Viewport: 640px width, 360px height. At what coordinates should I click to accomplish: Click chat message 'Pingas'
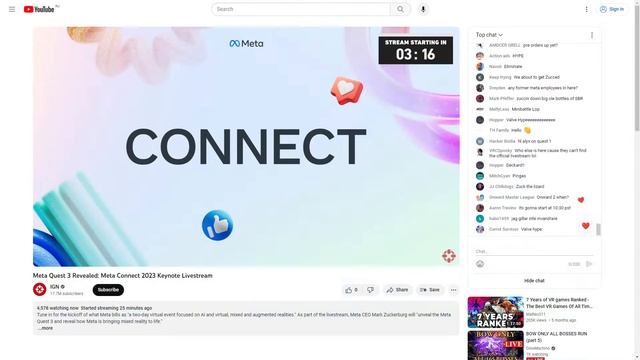519,176
